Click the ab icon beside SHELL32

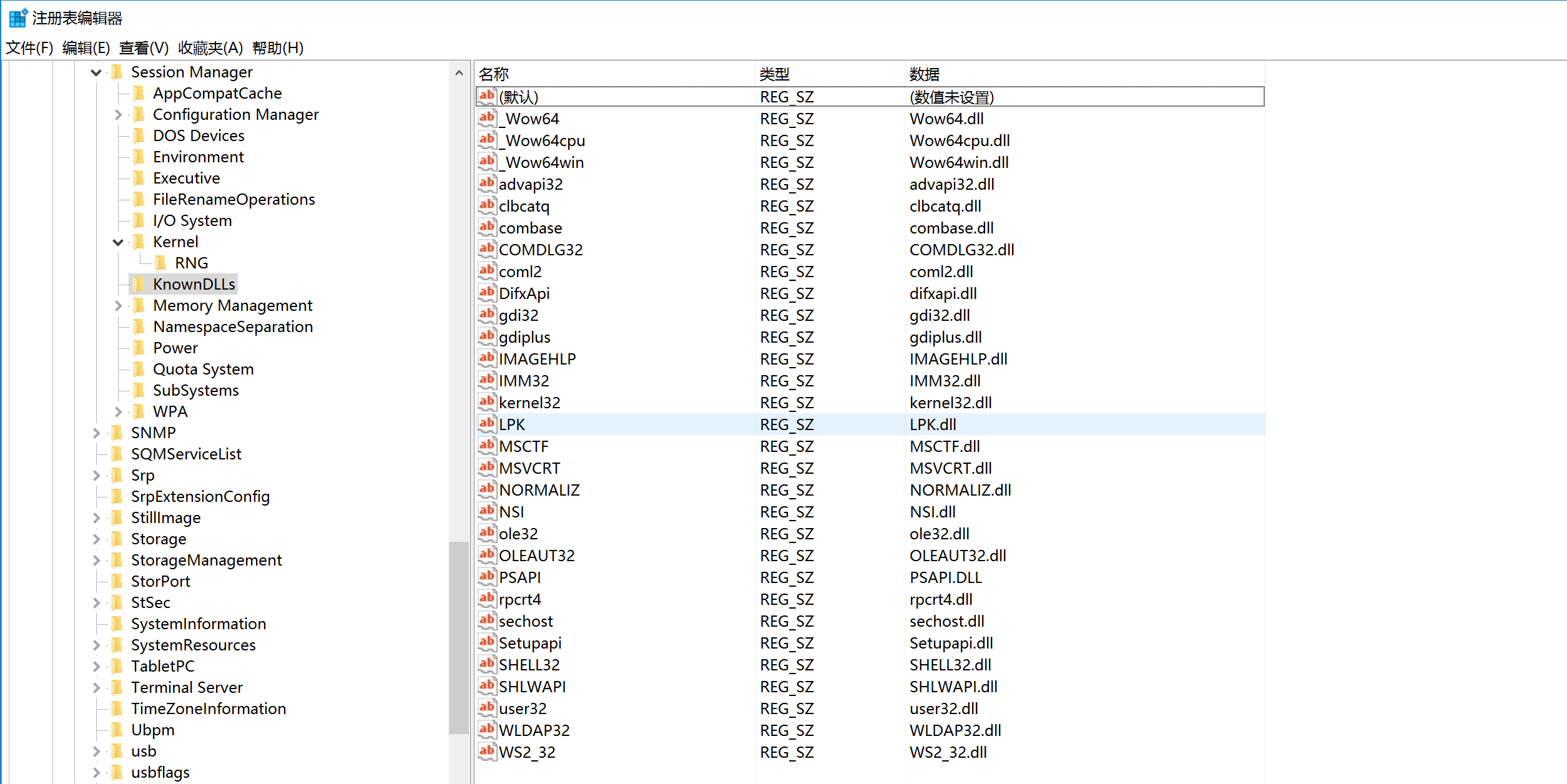487,664
